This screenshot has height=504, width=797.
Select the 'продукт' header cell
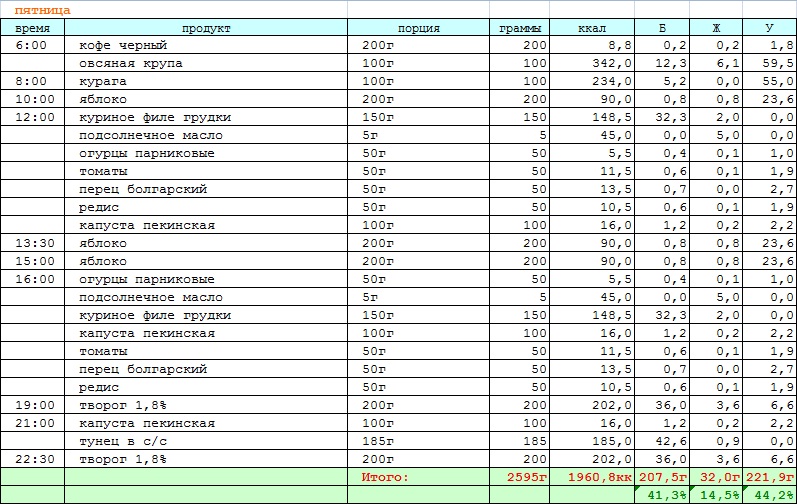(208, 28)
